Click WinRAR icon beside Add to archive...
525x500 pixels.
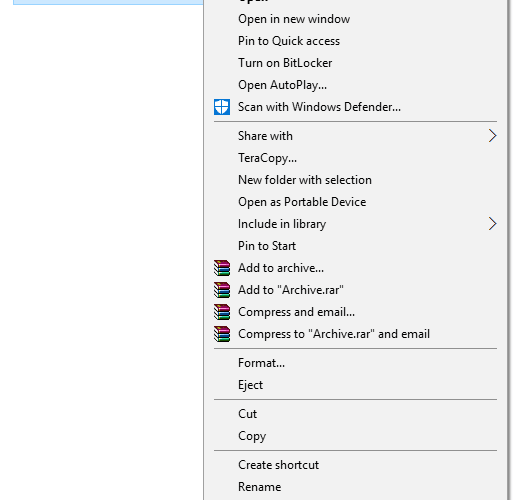pyautogui.click(x=222, y=268)
